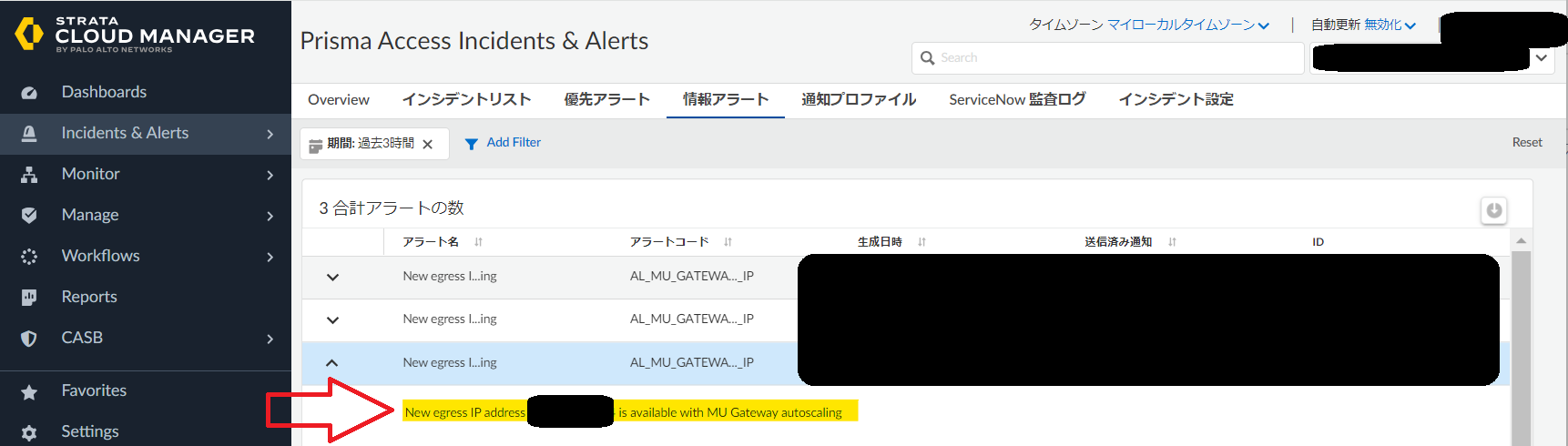Click the Settings gear icon

pyautogui.click(x=29, y=433)
